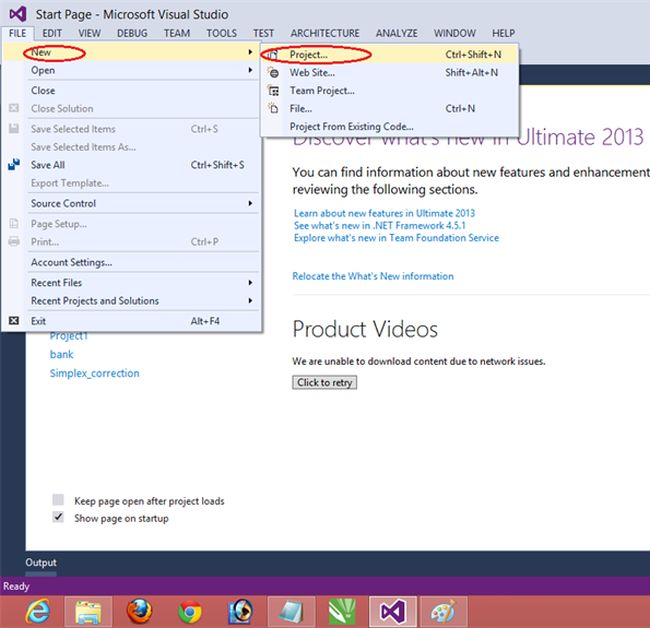The image size is (650, 628).
Task: Open the VIEW menu
Action: coord(90,33)
